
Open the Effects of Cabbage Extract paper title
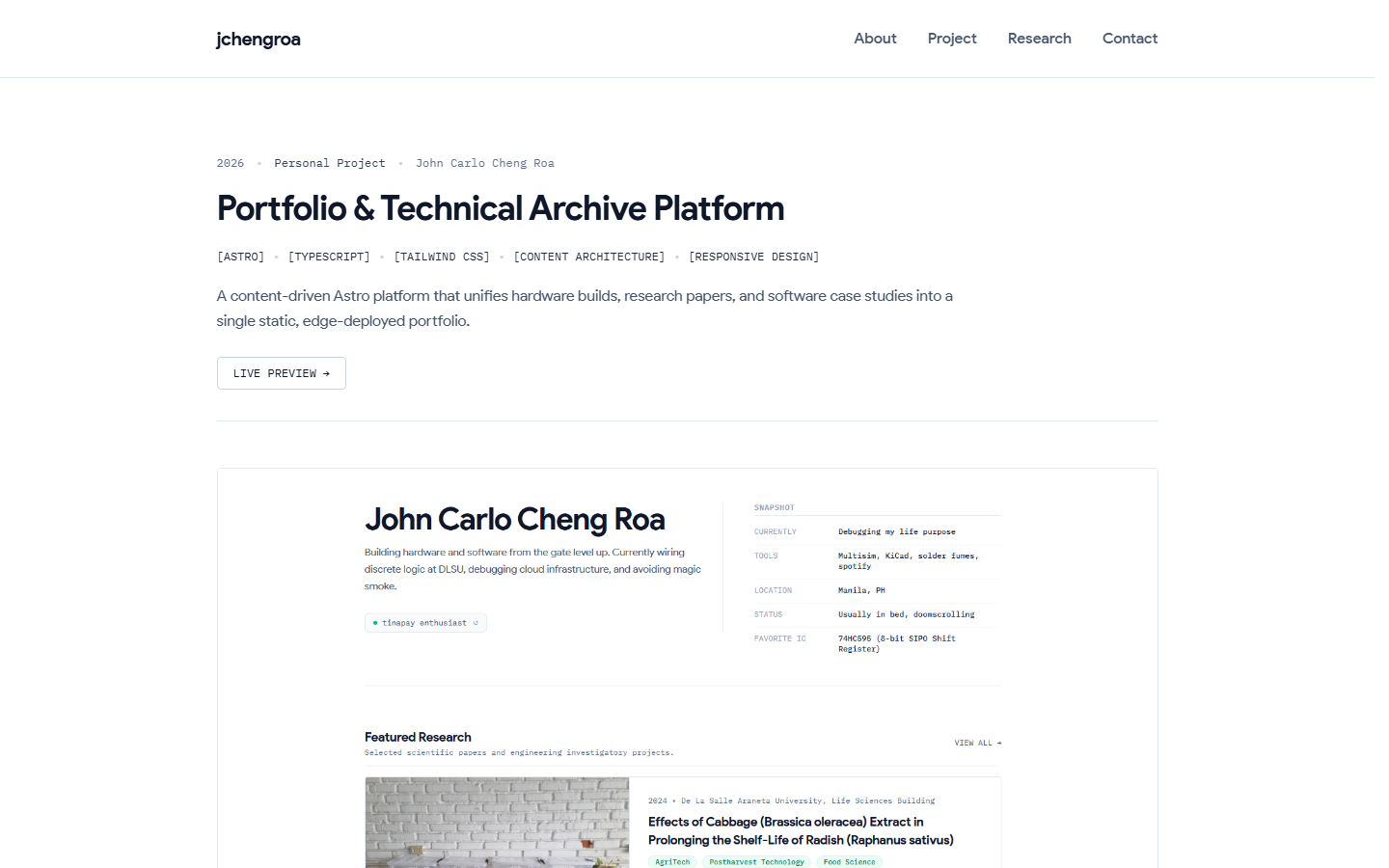pos(801,830)
